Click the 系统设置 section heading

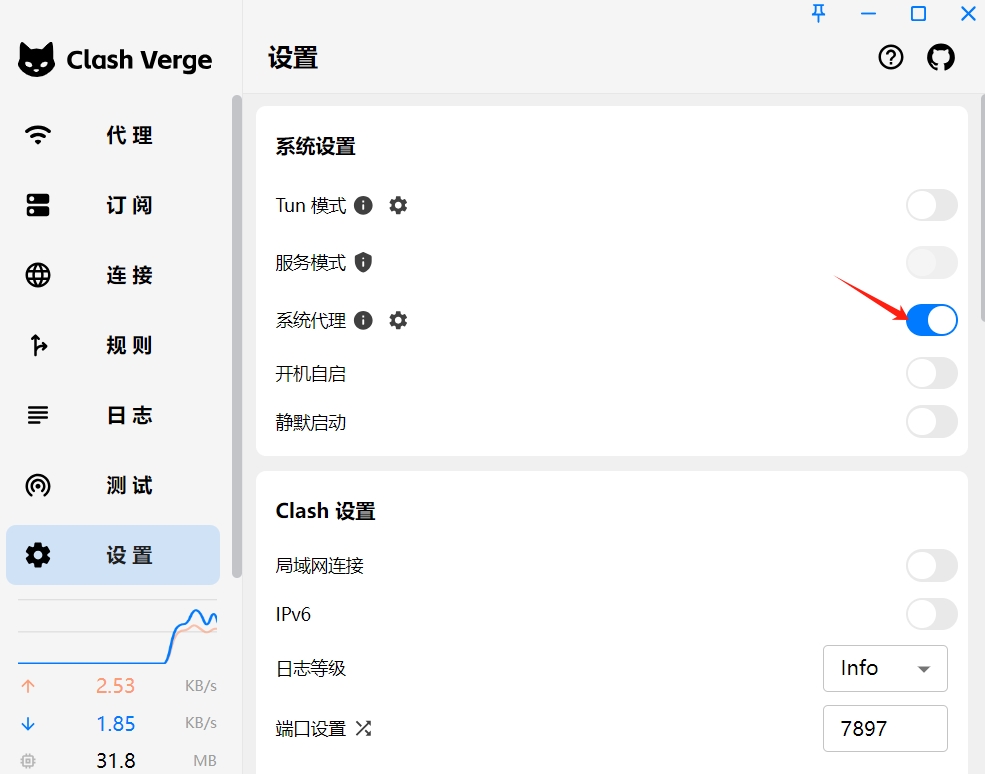tap(315, 146)
